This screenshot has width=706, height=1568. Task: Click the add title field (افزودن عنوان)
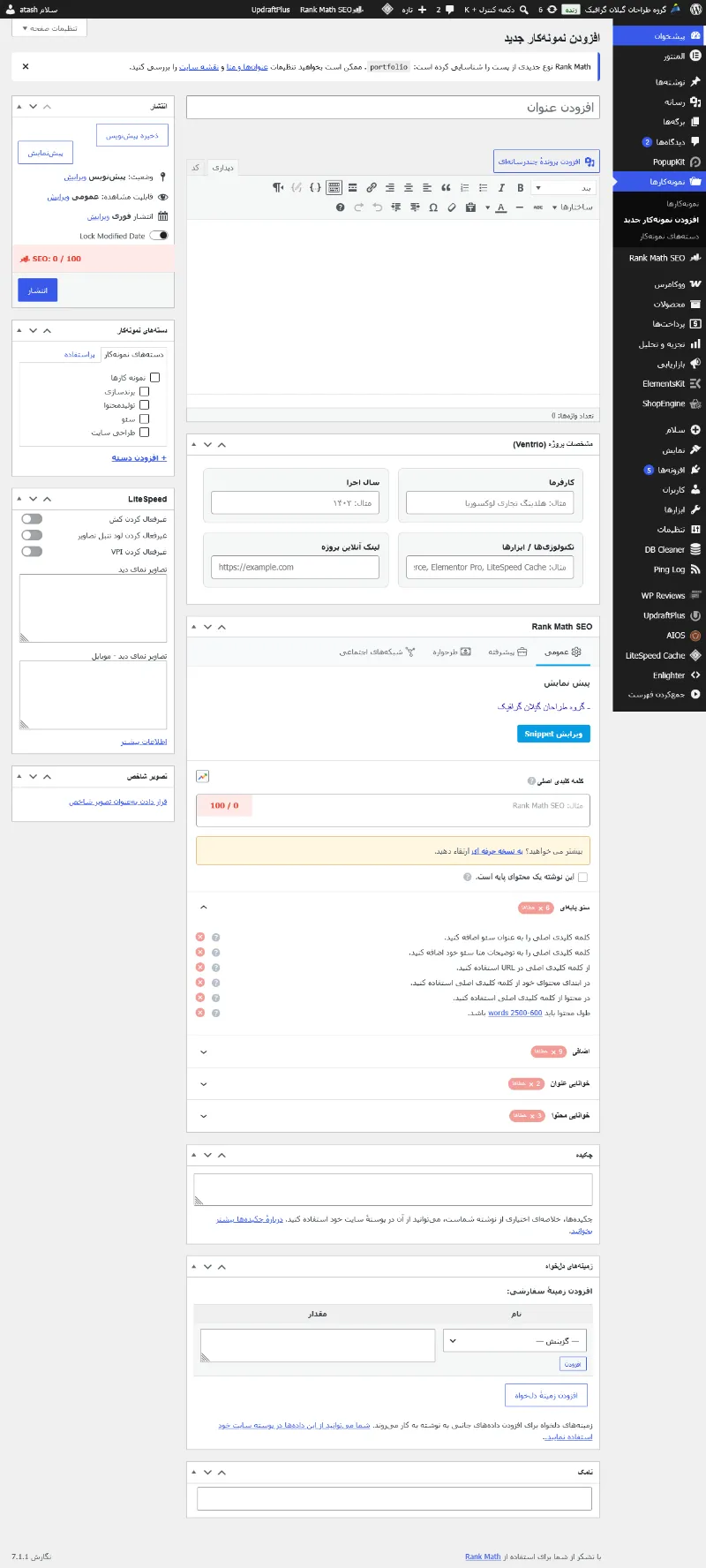pos(393,107)
